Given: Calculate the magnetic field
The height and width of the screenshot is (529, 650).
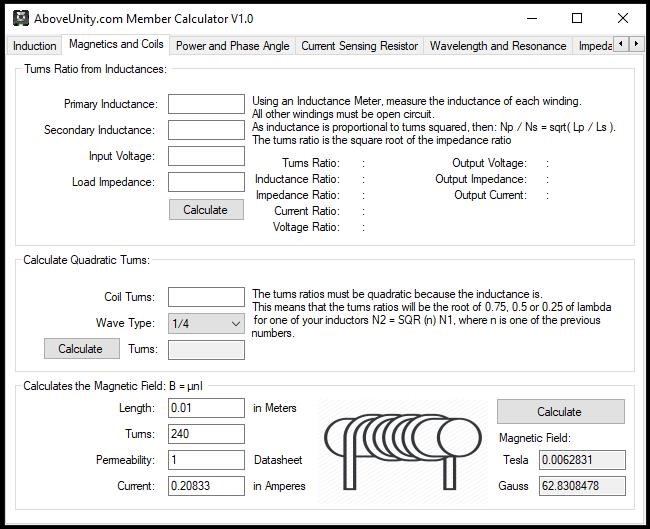Looking at the screenshot, I should click(x=560, y=411).
